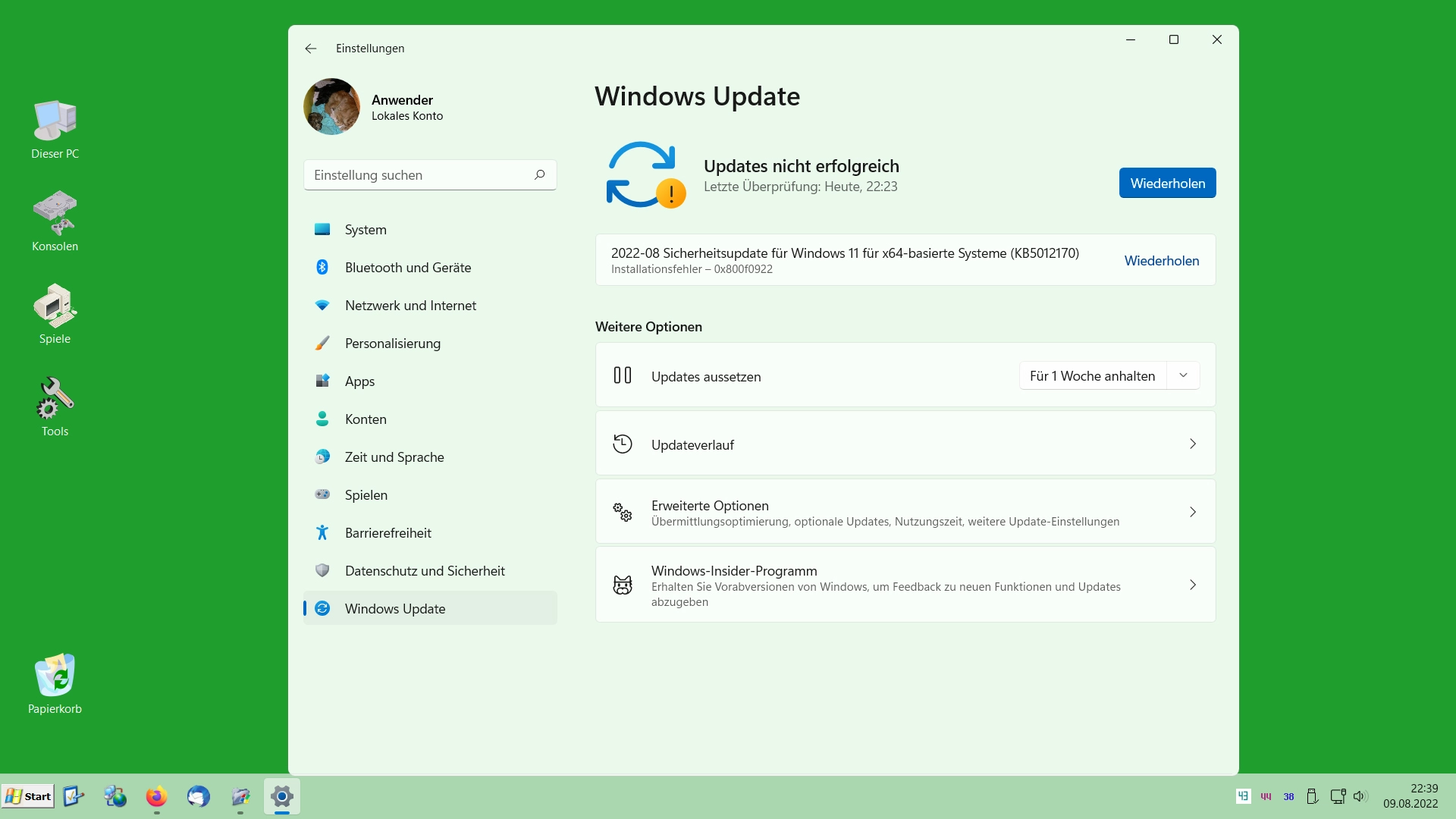The image size is (1456, 819).
Task: Click the blue Wiederholen button
Action: click(x=1167, y=183)
